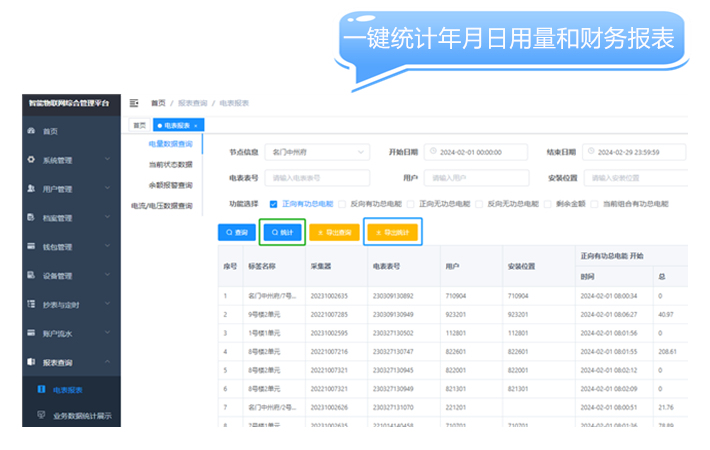Enable the 反向有功总电能 checkbox
The width and height of the screenshot is (710, 450).
(x=343, y=203)
